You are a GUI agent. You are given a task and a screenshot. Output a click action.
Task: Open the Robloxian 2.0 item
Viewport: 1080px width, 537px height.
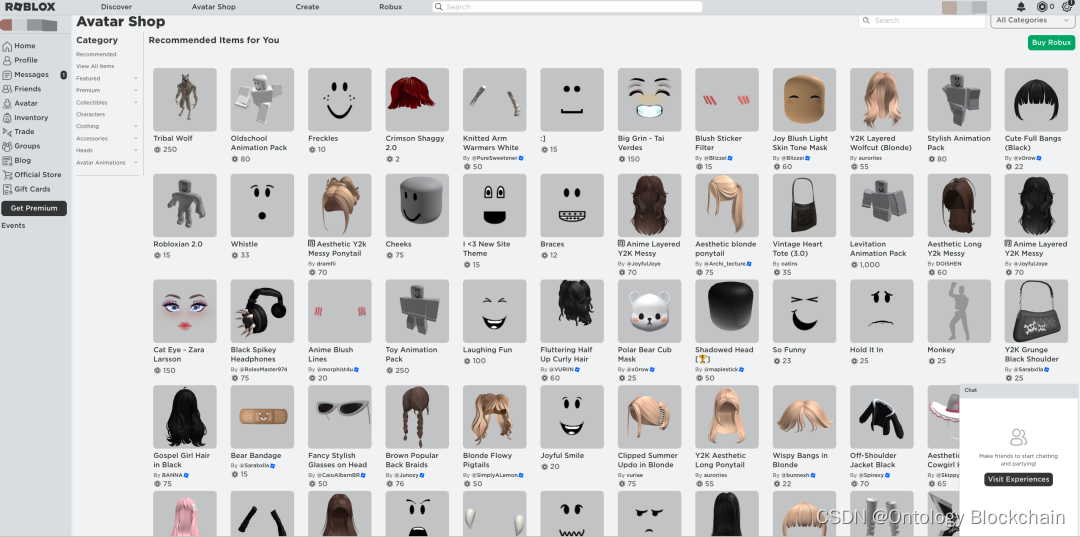pyautogui.click(x=185, y=205)
